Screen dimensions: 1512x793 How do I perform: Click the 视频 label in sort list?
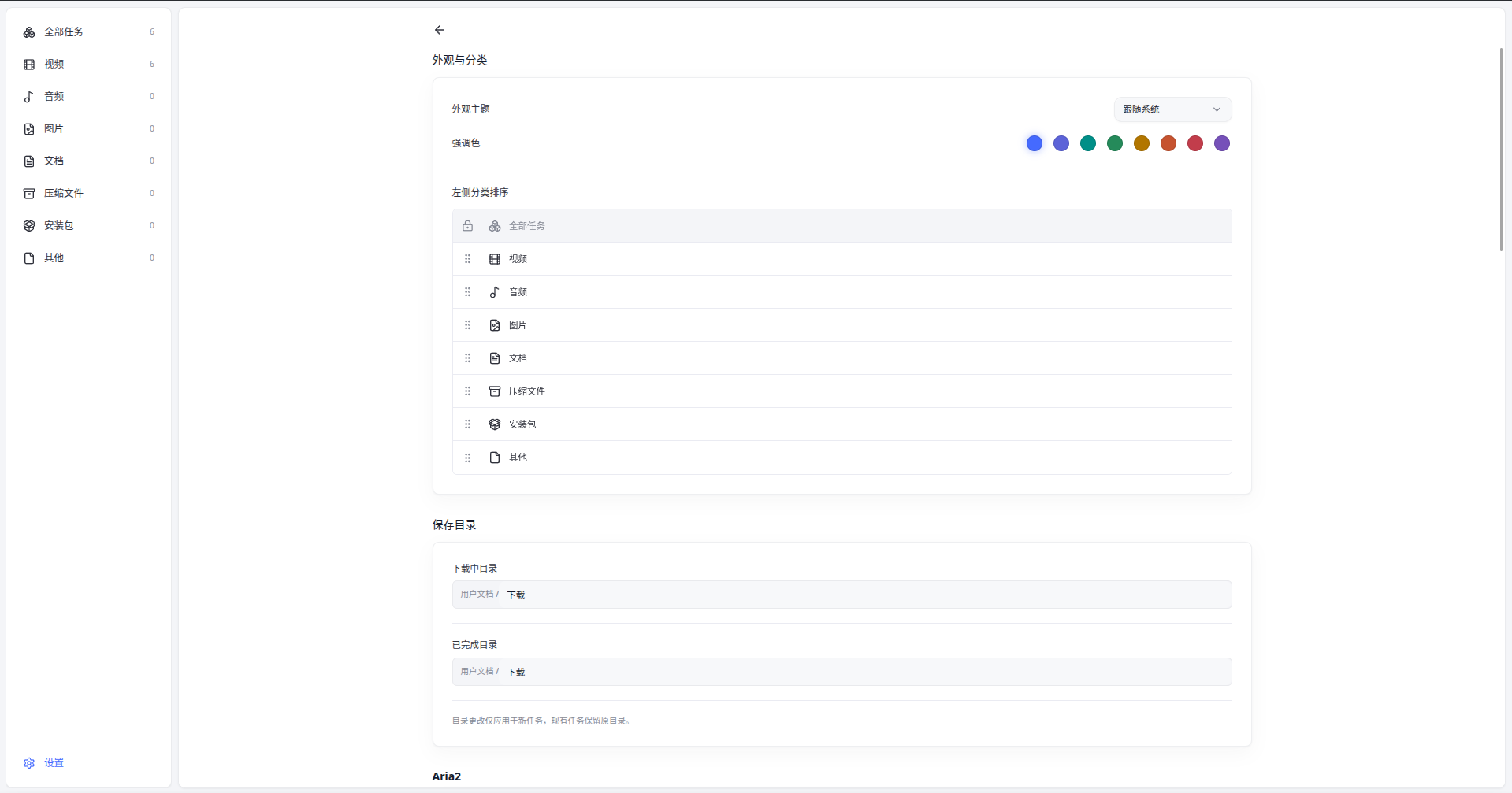(x=518, y=259)
